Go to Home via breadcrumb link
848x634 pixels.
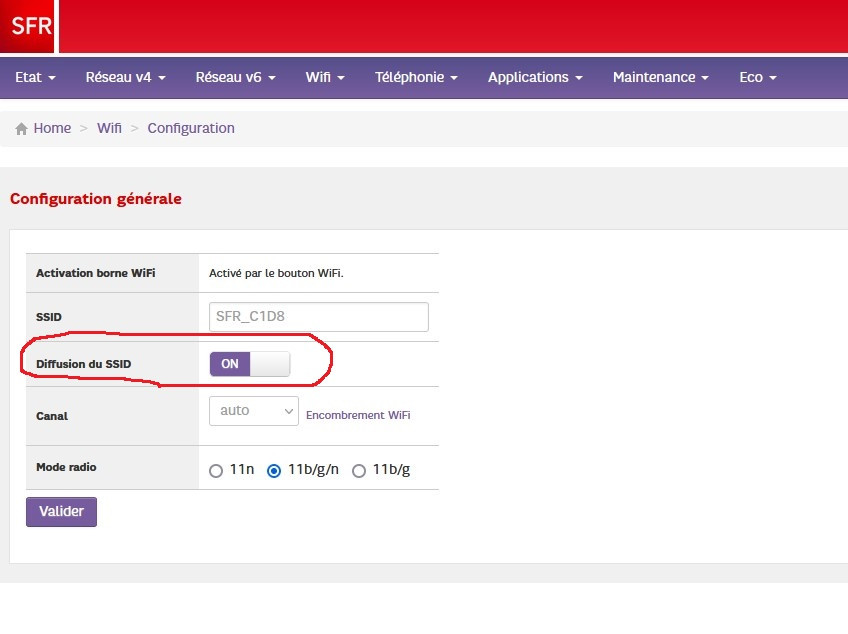coord(52,128)
